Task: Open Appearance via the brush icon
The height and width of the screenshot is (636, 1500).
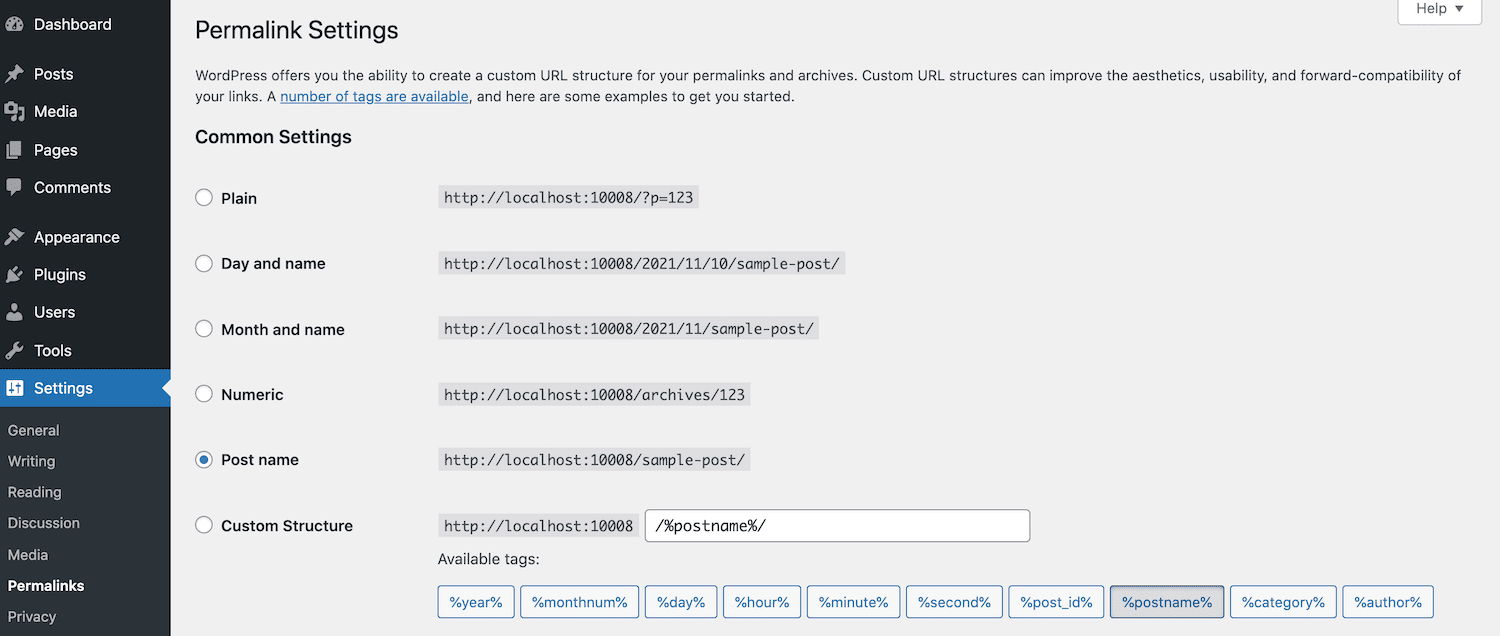Action: pos(18,236)
